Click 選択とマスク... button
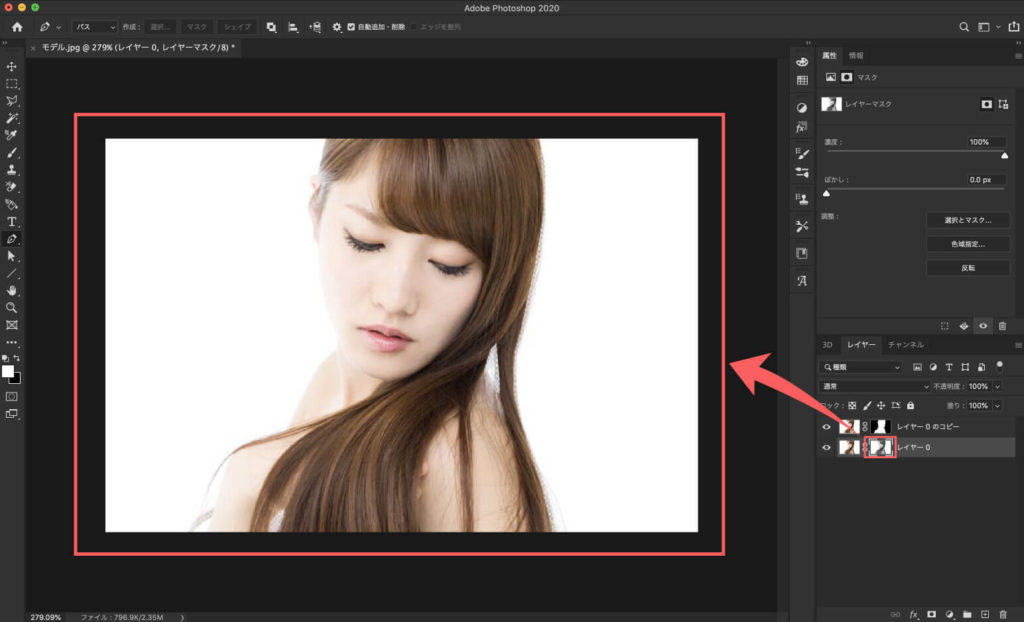Viewport: 1024px width, 622px height. (x=968, y=220)
